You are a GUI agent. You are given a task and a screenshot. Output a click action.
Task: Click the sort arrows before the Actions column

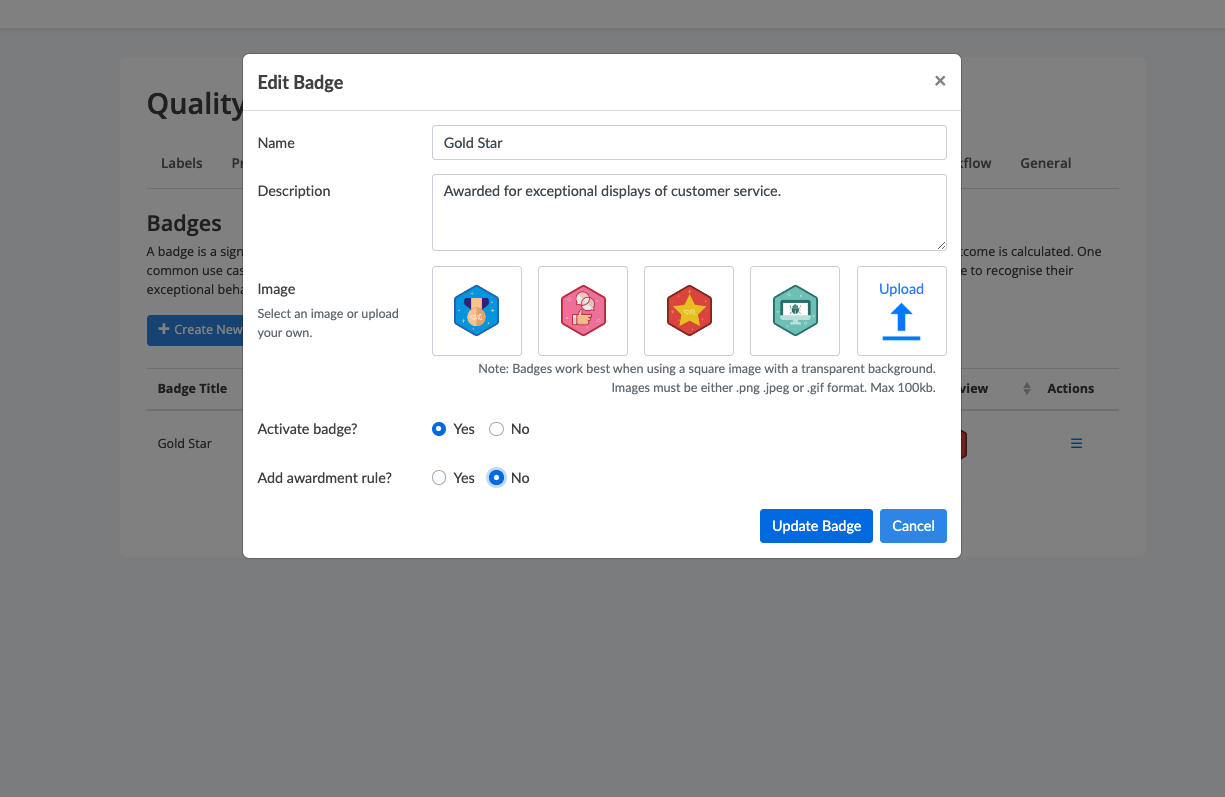[1027, 389]
